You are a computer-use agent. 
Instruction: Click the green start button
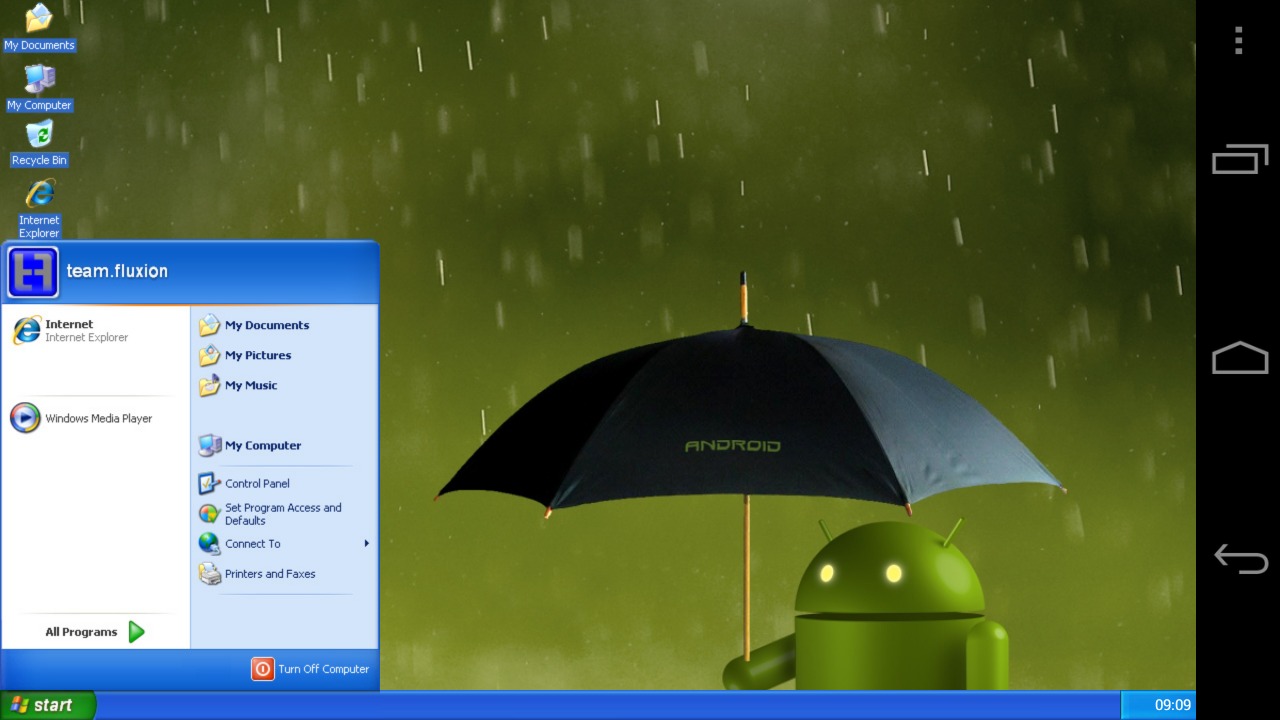[47, 705]
